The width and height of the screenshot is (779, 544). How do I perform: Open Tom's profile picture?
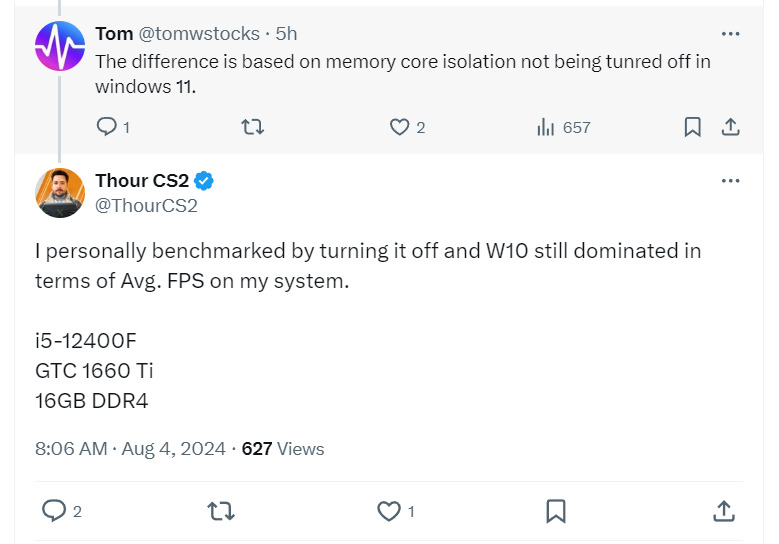[x=59, y=46]
